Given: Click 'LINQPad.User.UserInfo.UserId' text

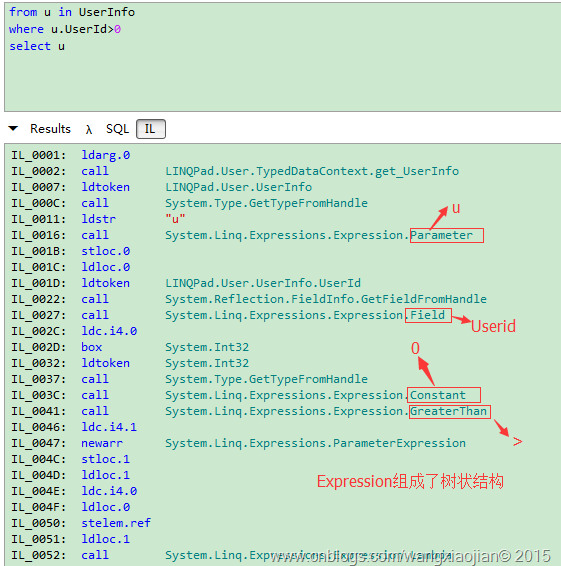Looking at the screenshot, I should 263,283.
